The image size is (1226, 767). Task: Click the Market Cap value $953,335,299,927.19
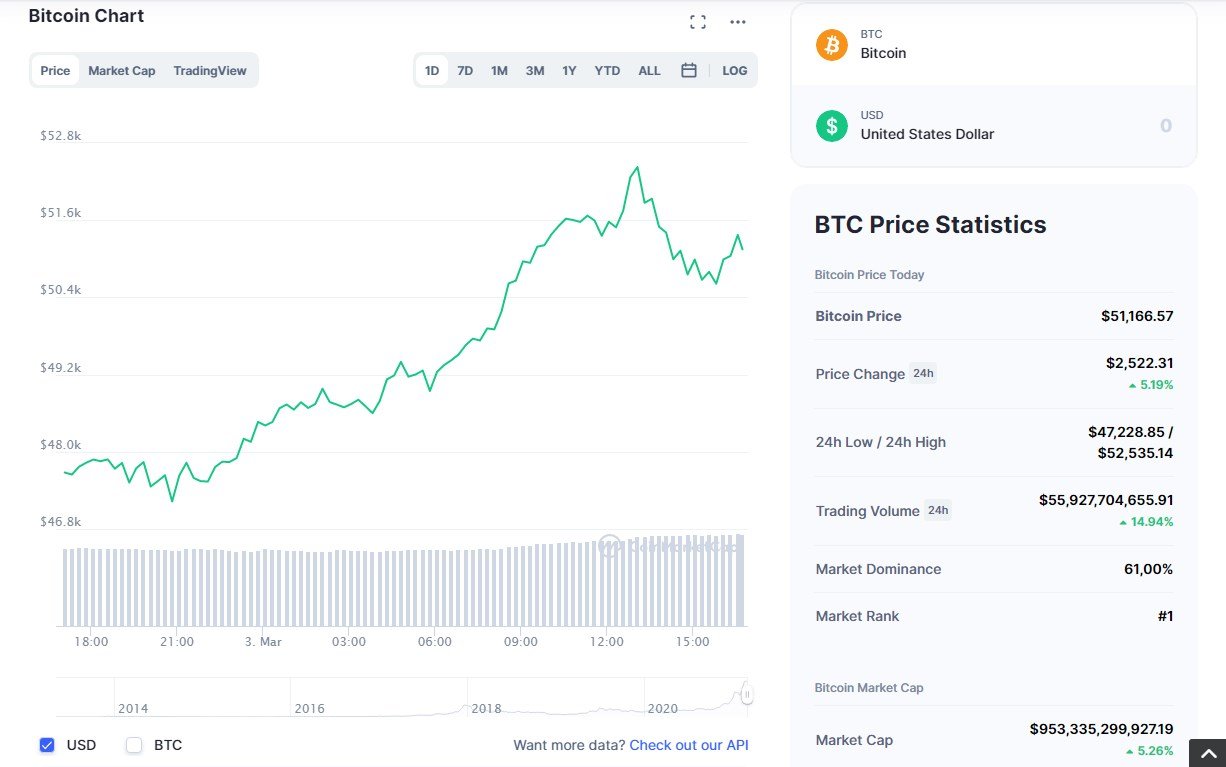1102,729
